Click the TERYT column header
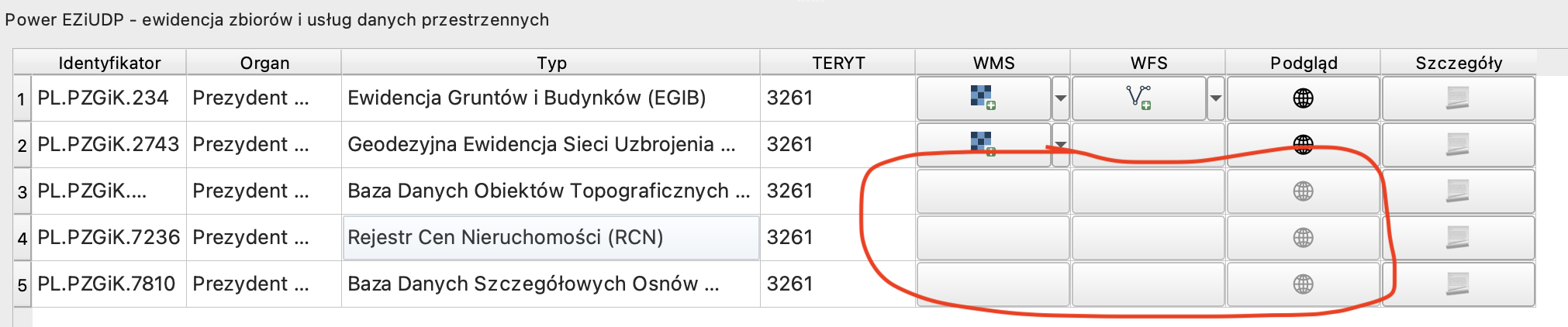The image size is (1568, 327). pos(838,63)
